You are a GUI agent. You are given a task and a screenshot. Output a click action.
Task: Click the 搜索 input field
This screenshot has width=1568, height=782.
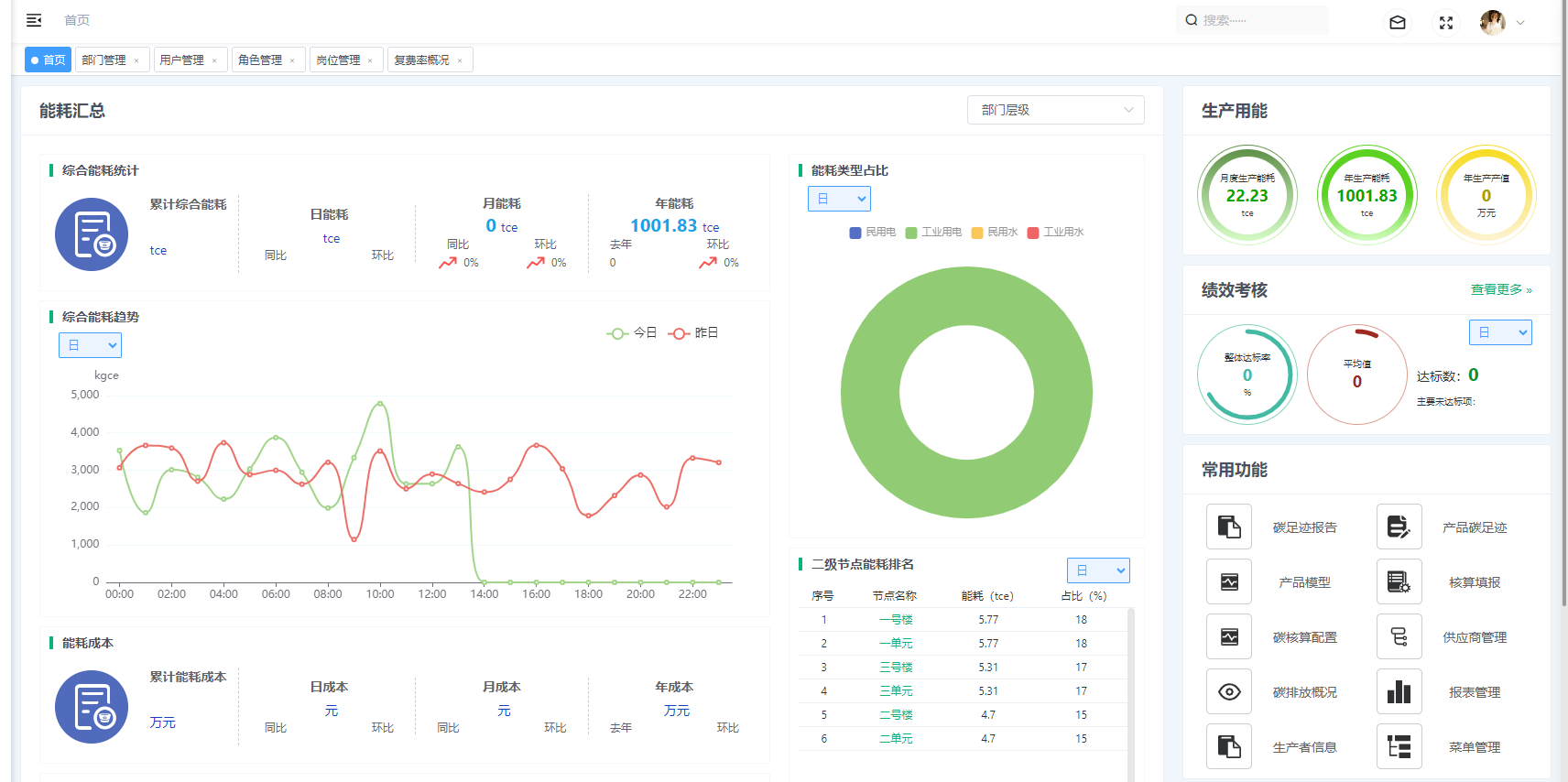coord(1259,20)
